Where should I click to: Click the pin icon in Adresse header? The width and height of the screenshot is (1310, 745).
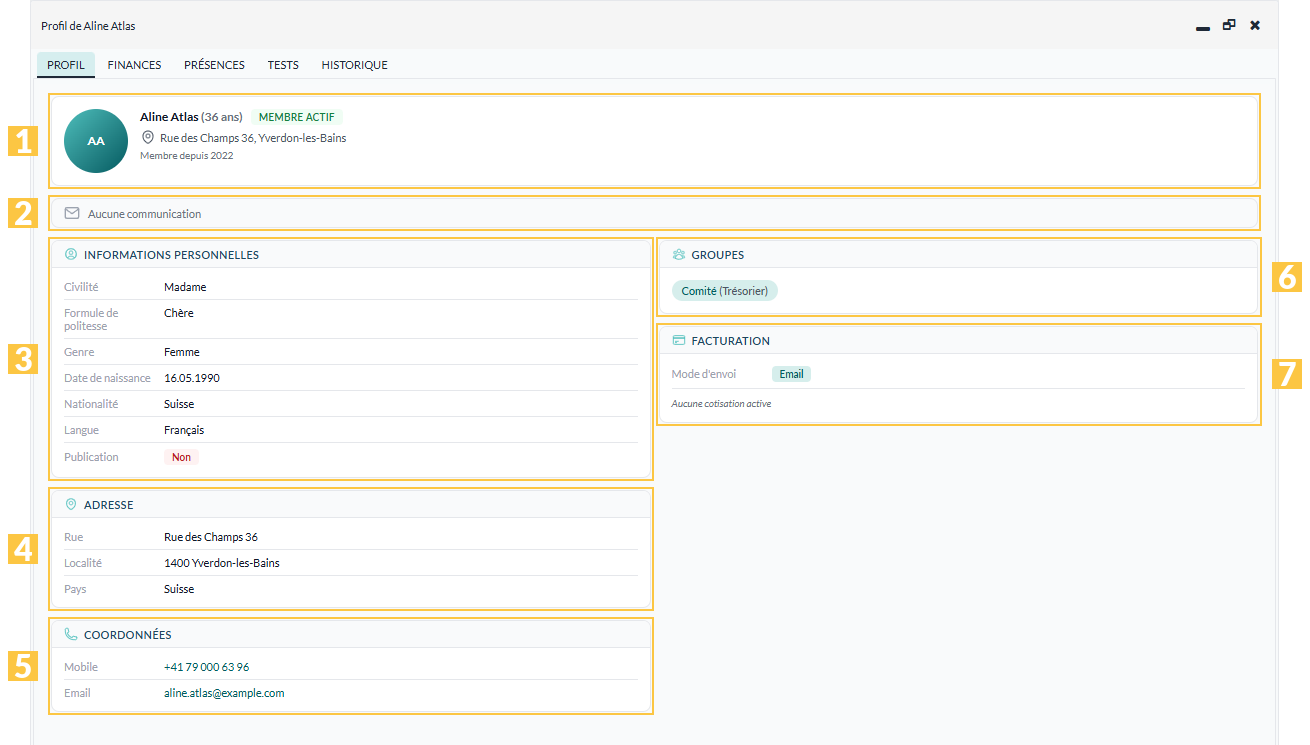click(71, 504)
